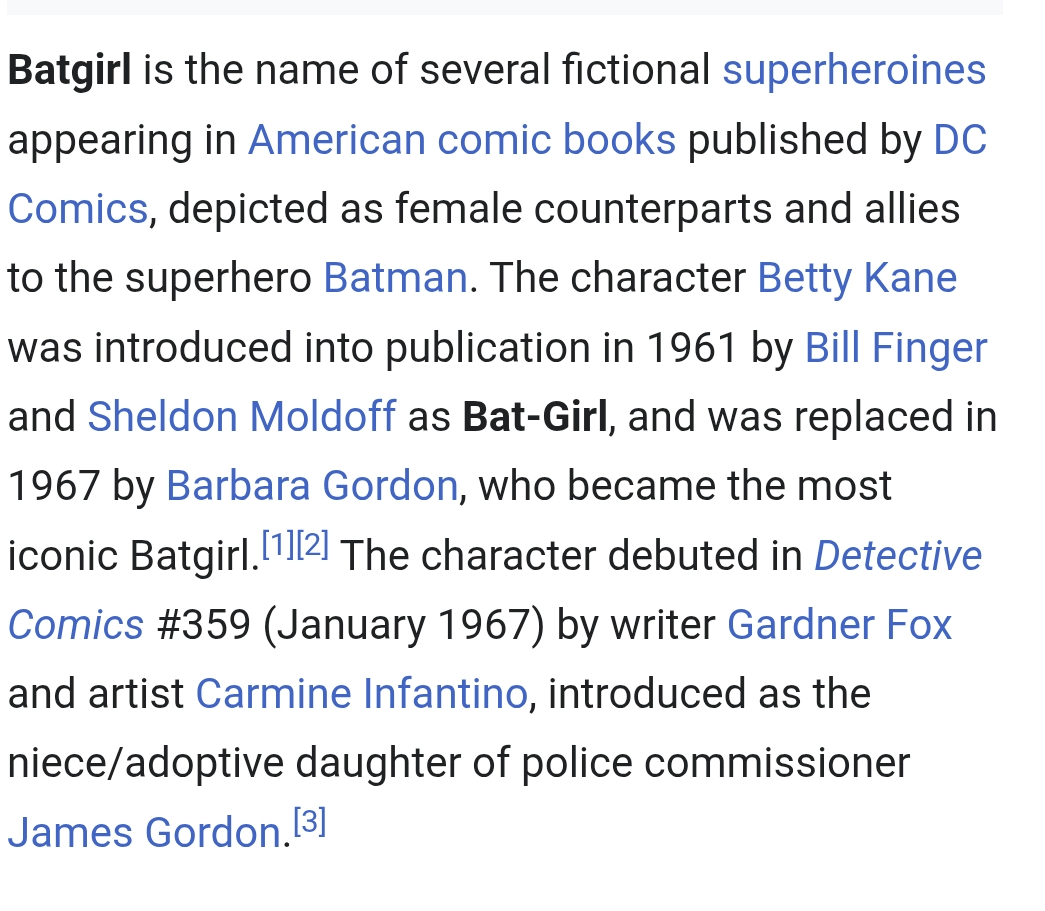Open the Betty Kane link
Viewport: 1045px width, 911px height.
[x=857, y=279]
